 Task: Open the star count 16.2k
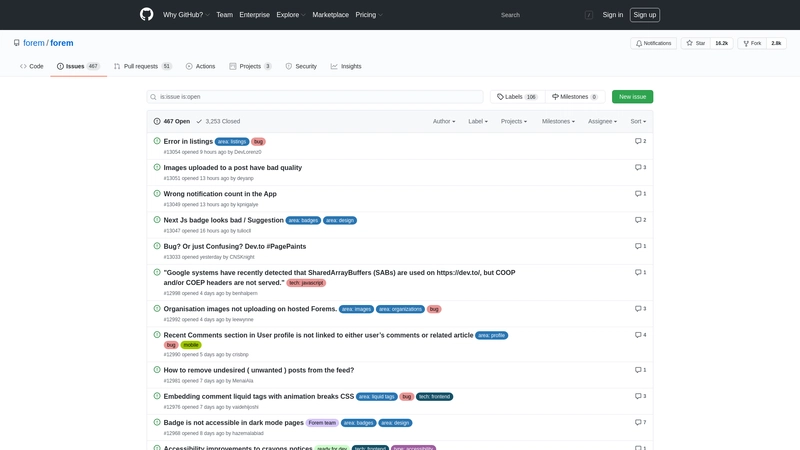(x=721, y=43)
